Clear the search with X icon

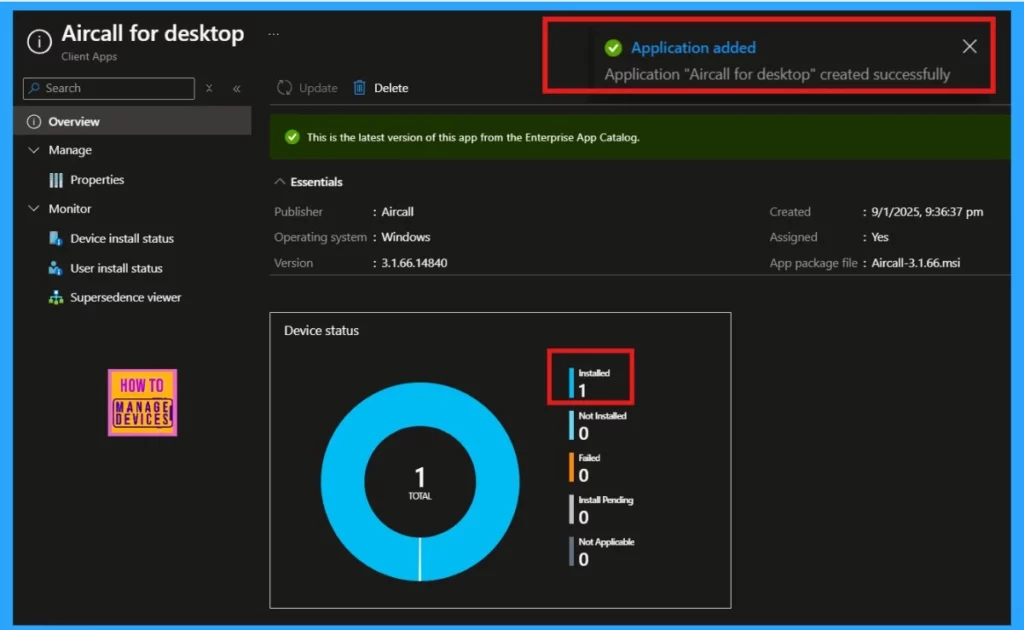click(x=209, y=88)
